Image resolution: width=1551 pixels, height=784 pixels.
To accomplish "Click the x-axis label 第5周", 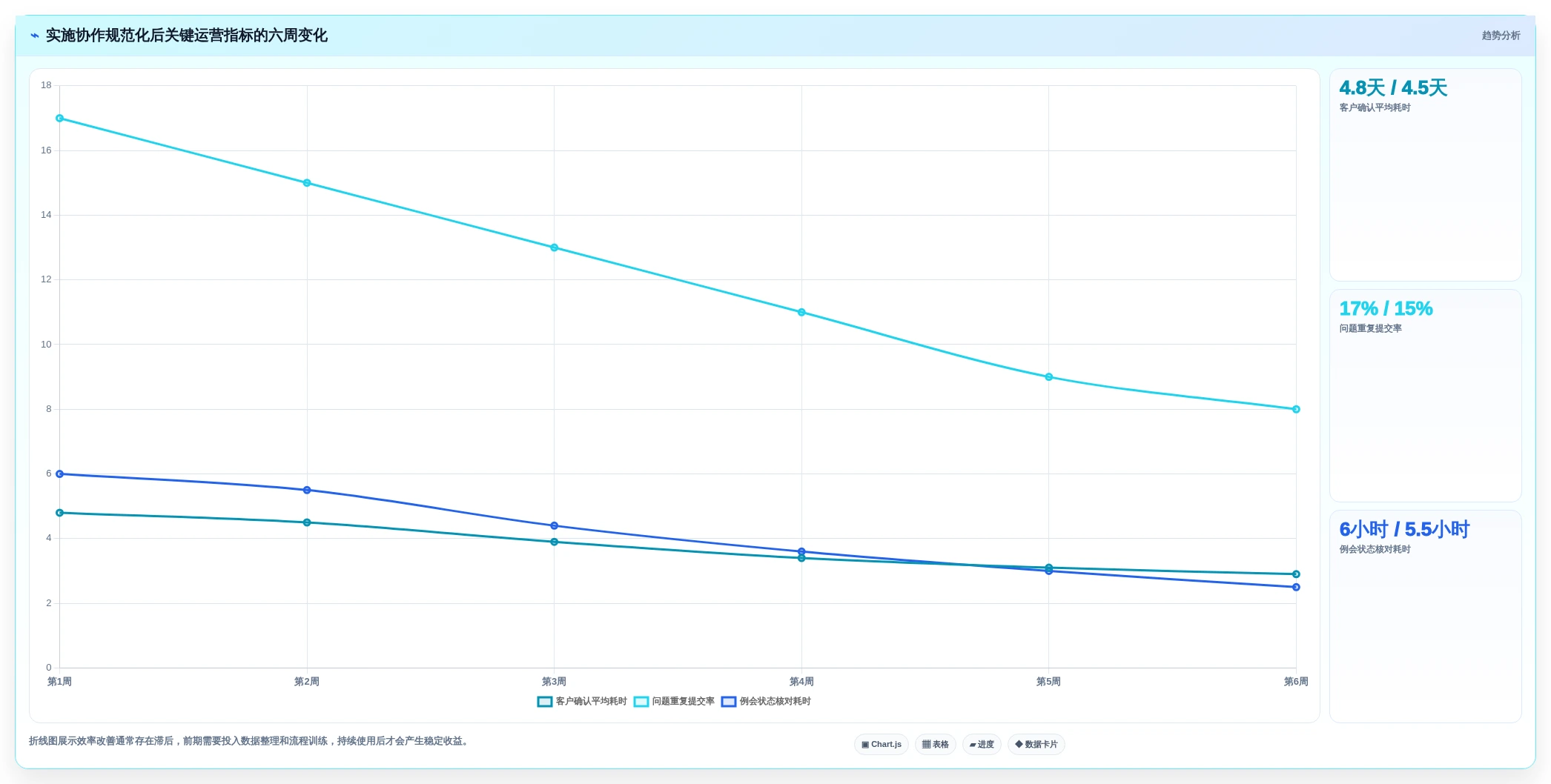I will (x=1048, y=682).
